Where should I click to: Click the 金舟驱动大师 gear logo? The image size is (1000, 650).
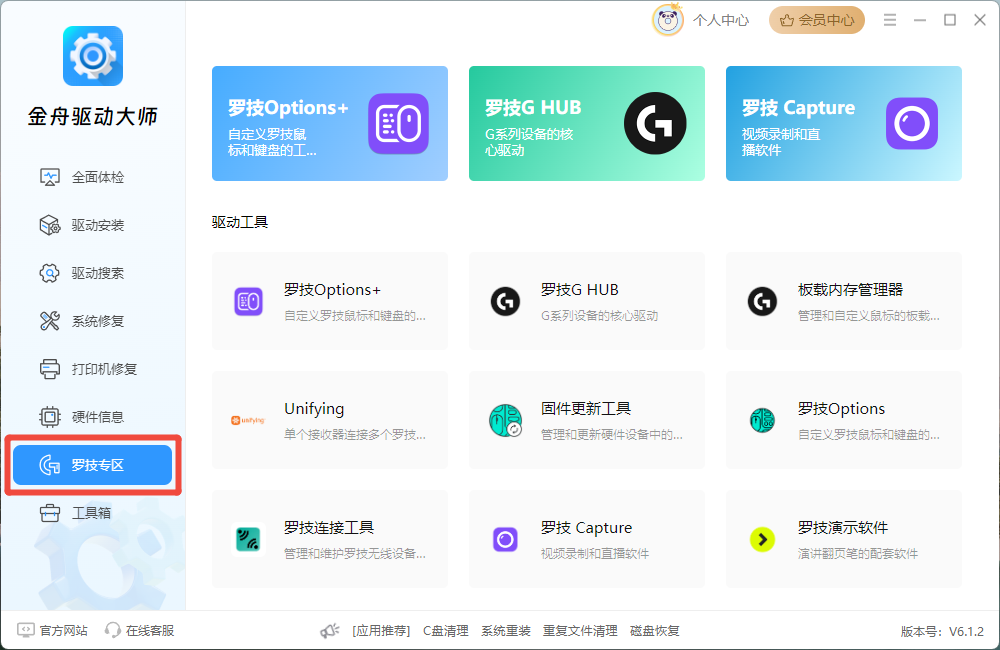point(93,56)
